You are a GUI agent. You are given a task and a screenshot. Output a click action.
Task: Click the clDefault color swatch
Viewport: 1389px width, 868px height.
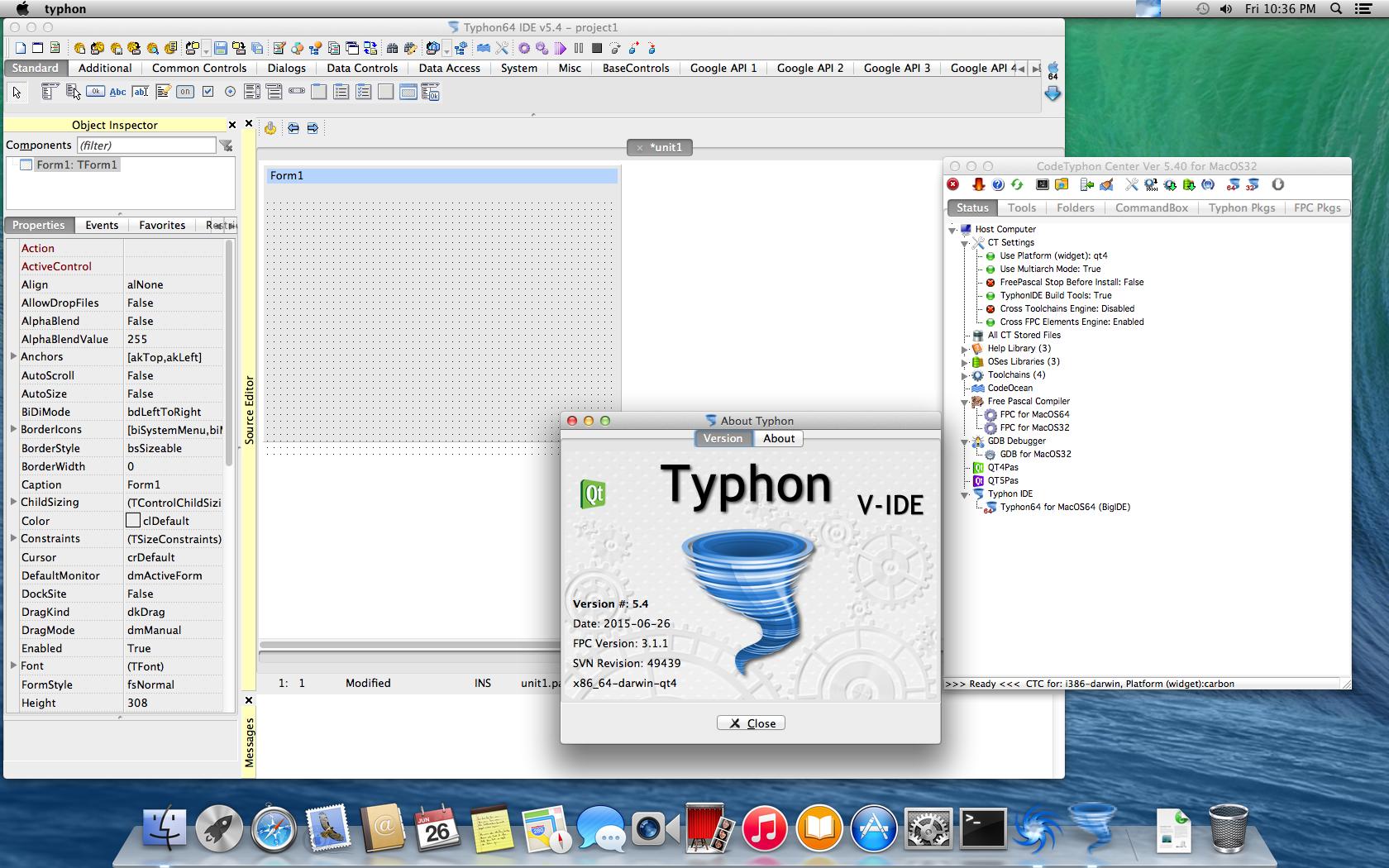tap(133, 520)
